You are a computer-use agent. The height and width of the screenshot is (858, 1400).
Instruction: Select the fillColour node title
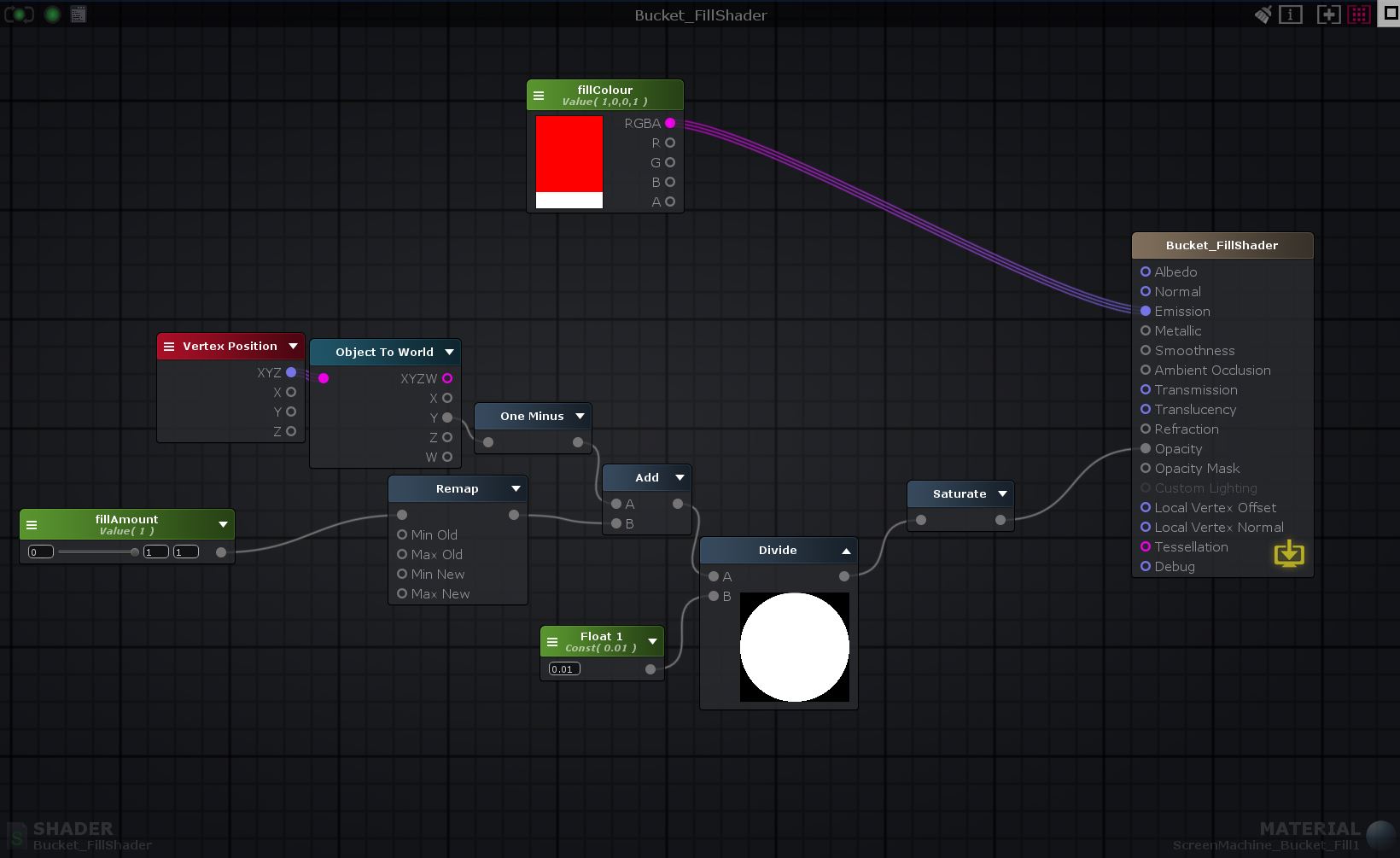point(604,90)
